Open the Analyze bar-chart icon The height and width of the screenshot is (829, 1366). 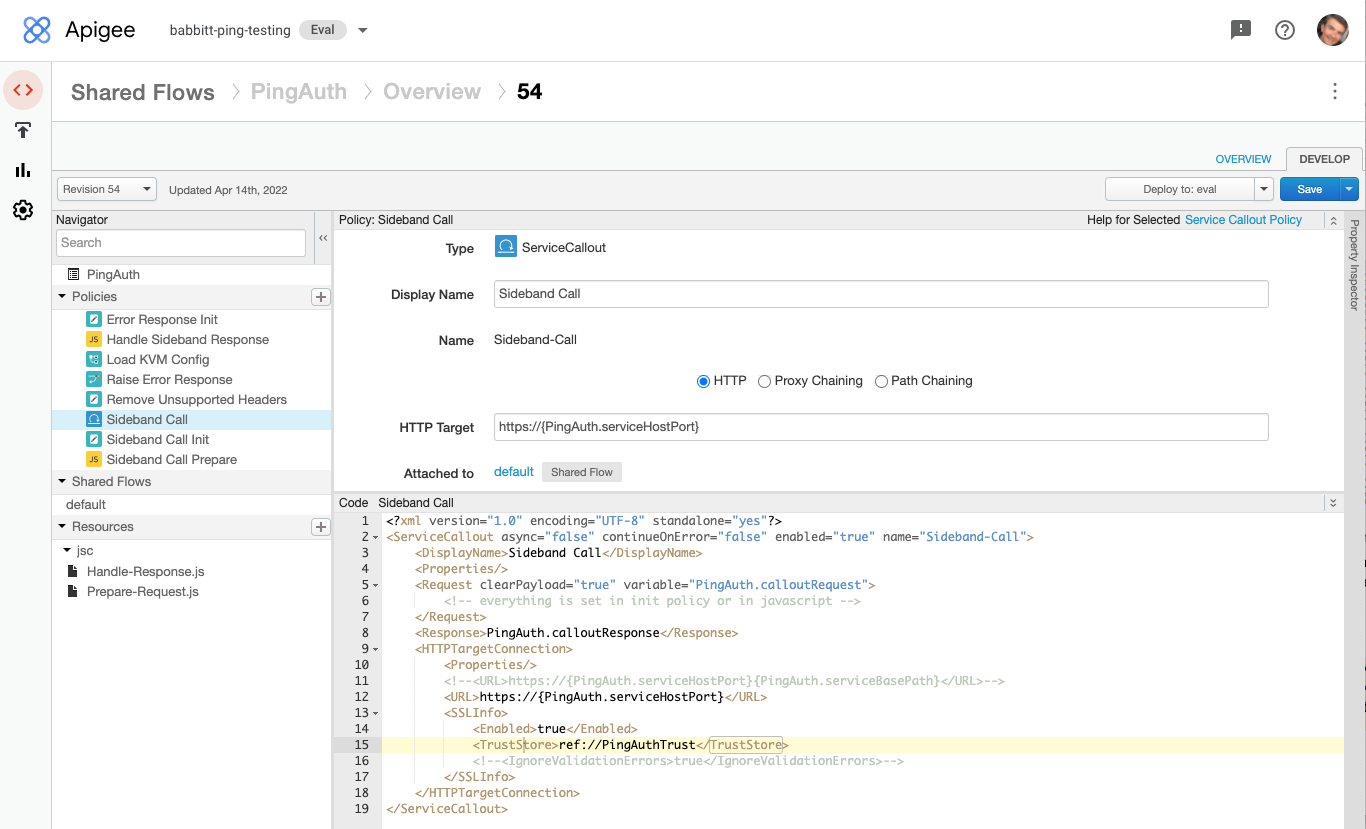[23, 170]
